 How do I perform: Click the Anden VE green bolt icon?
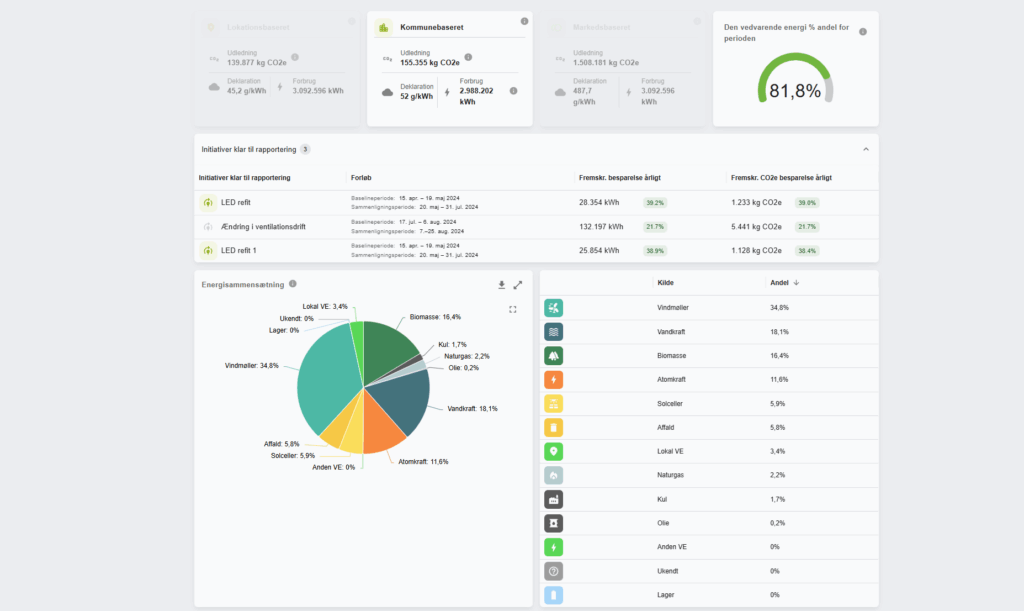[553, 547]
